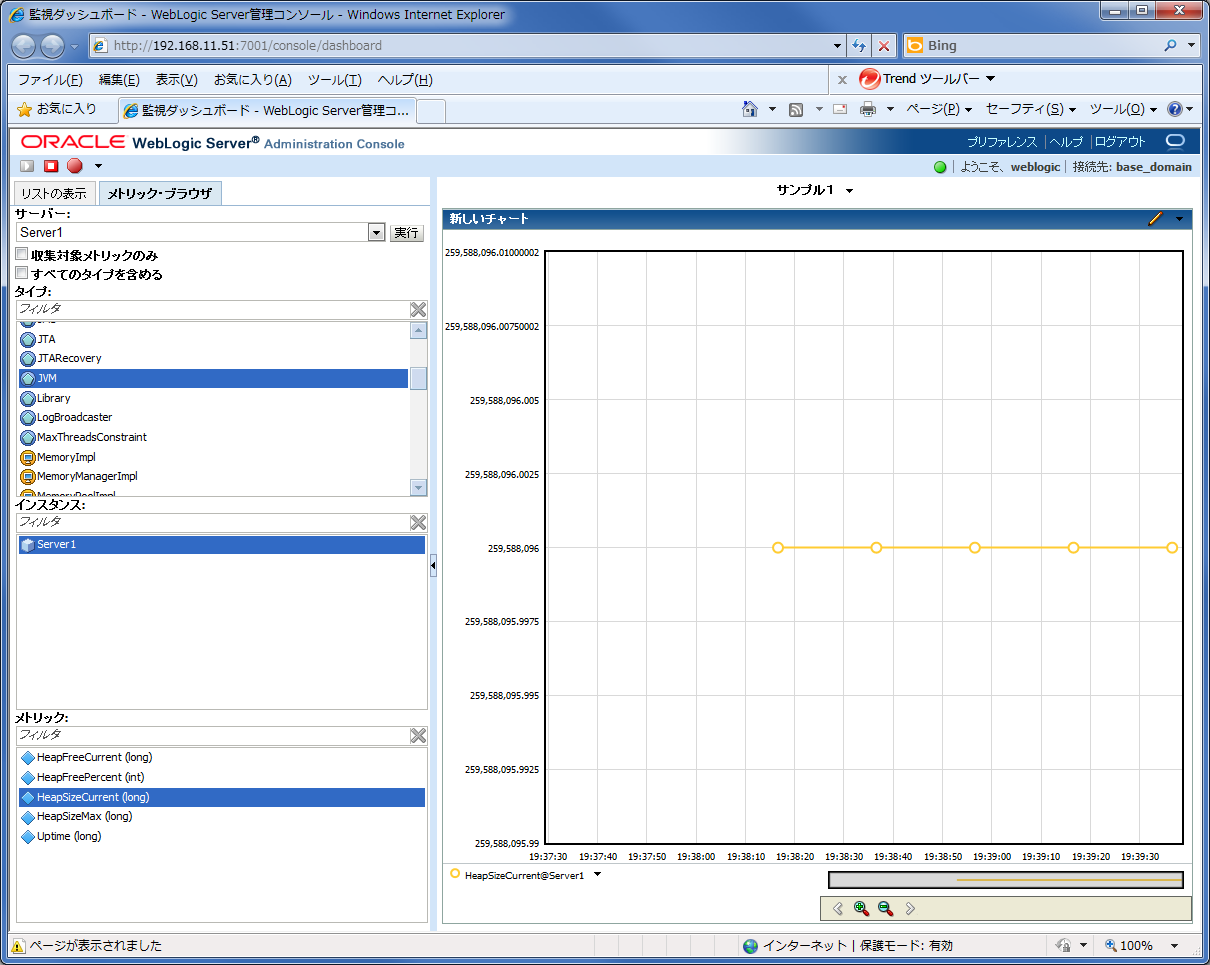
Task: Click the chart pan right arrow
Action: [x=910, y=908]
